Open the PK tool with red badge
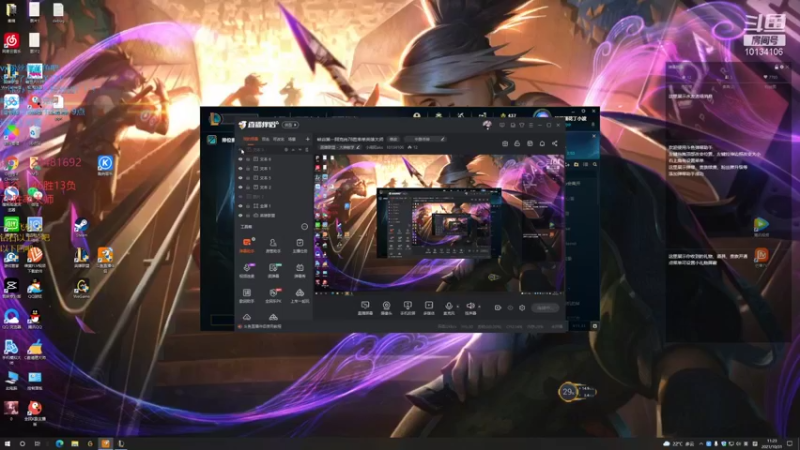 [x=273, y=294]
